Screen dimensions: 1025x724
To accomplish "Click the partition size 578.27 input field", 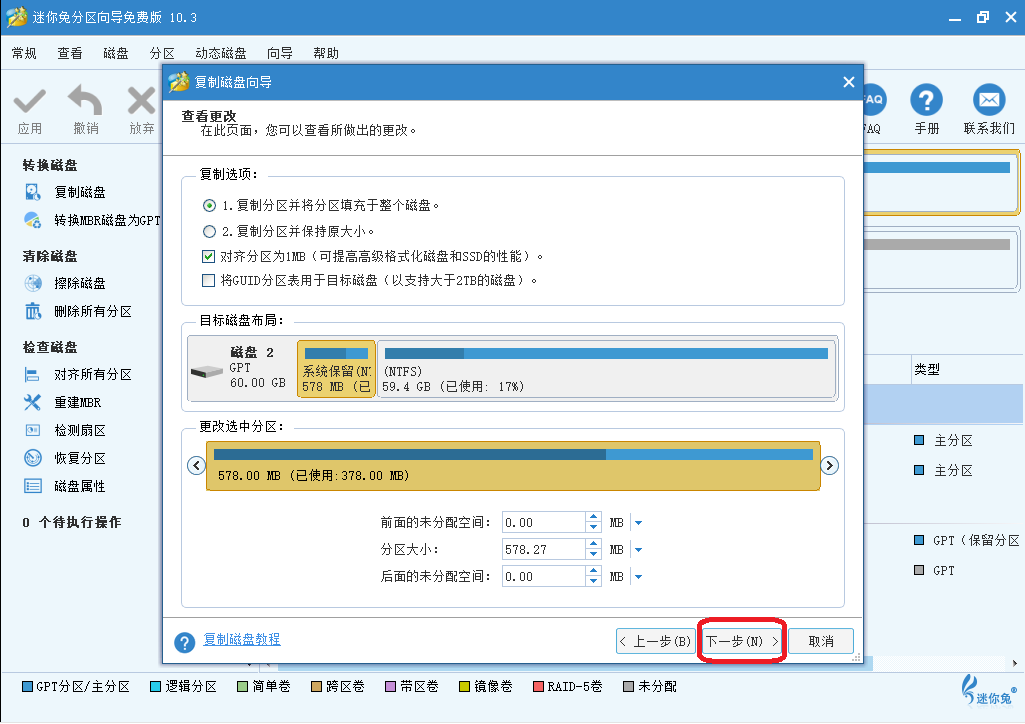I will [544, 550].
